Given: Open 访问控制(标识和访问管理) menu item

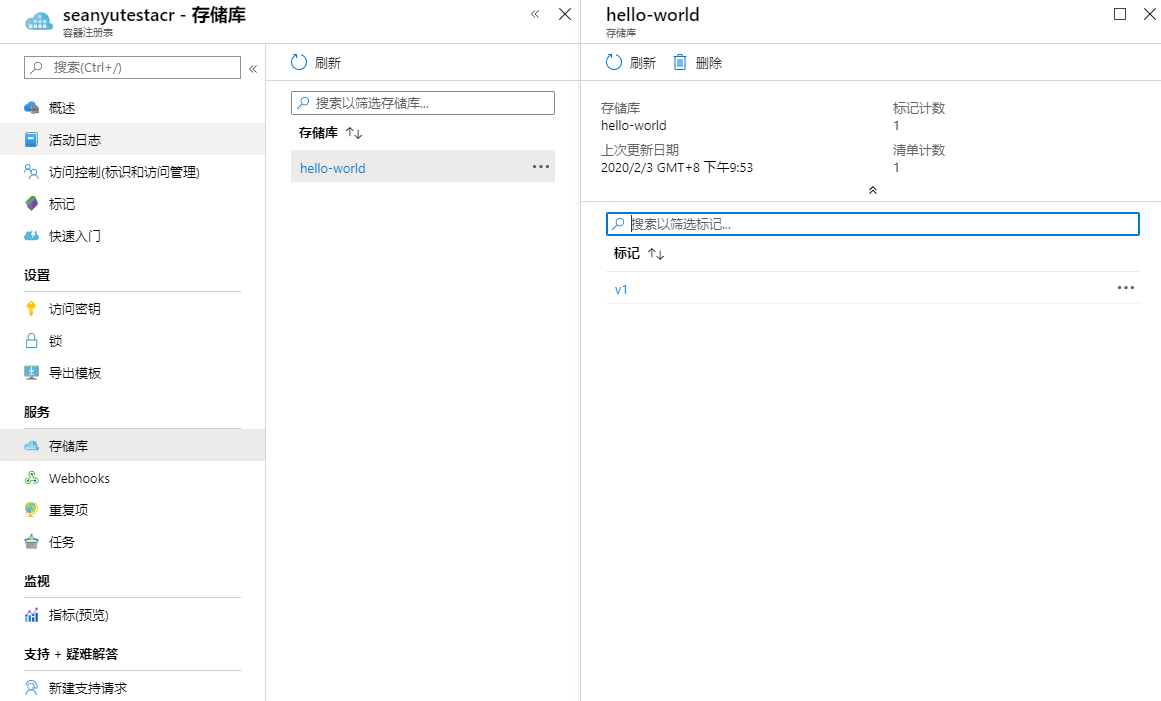Looking at the screenshot, I should pyautogui.click(x=124, y=172).
